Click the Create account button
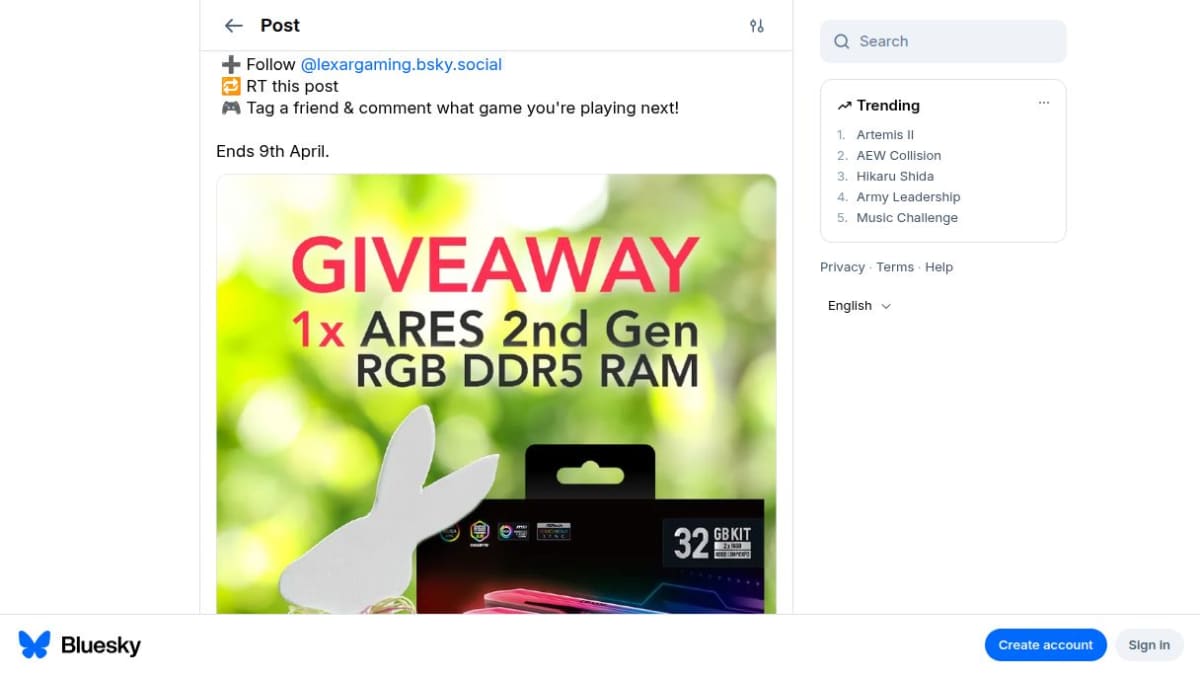The width and height of the screenshot is (1200, 675). tap(1045, 645)
